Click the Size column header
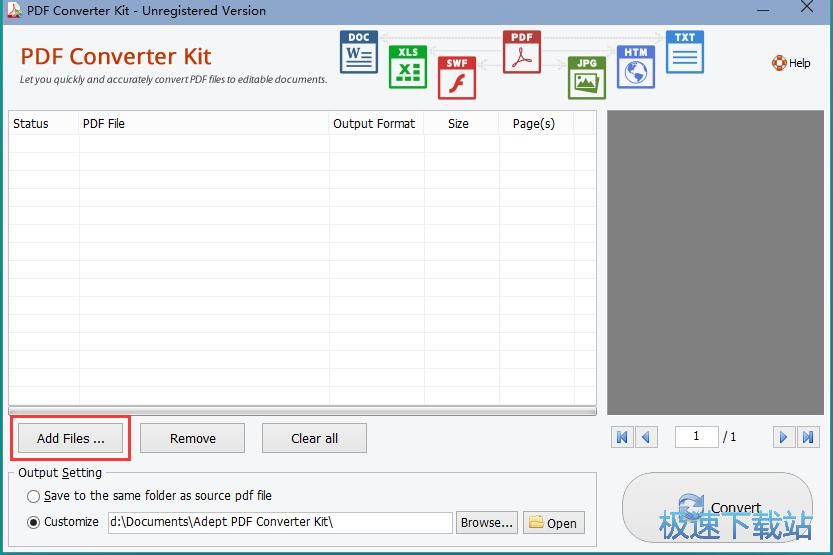This screenshot has width=833, height=555. (462, 124)
